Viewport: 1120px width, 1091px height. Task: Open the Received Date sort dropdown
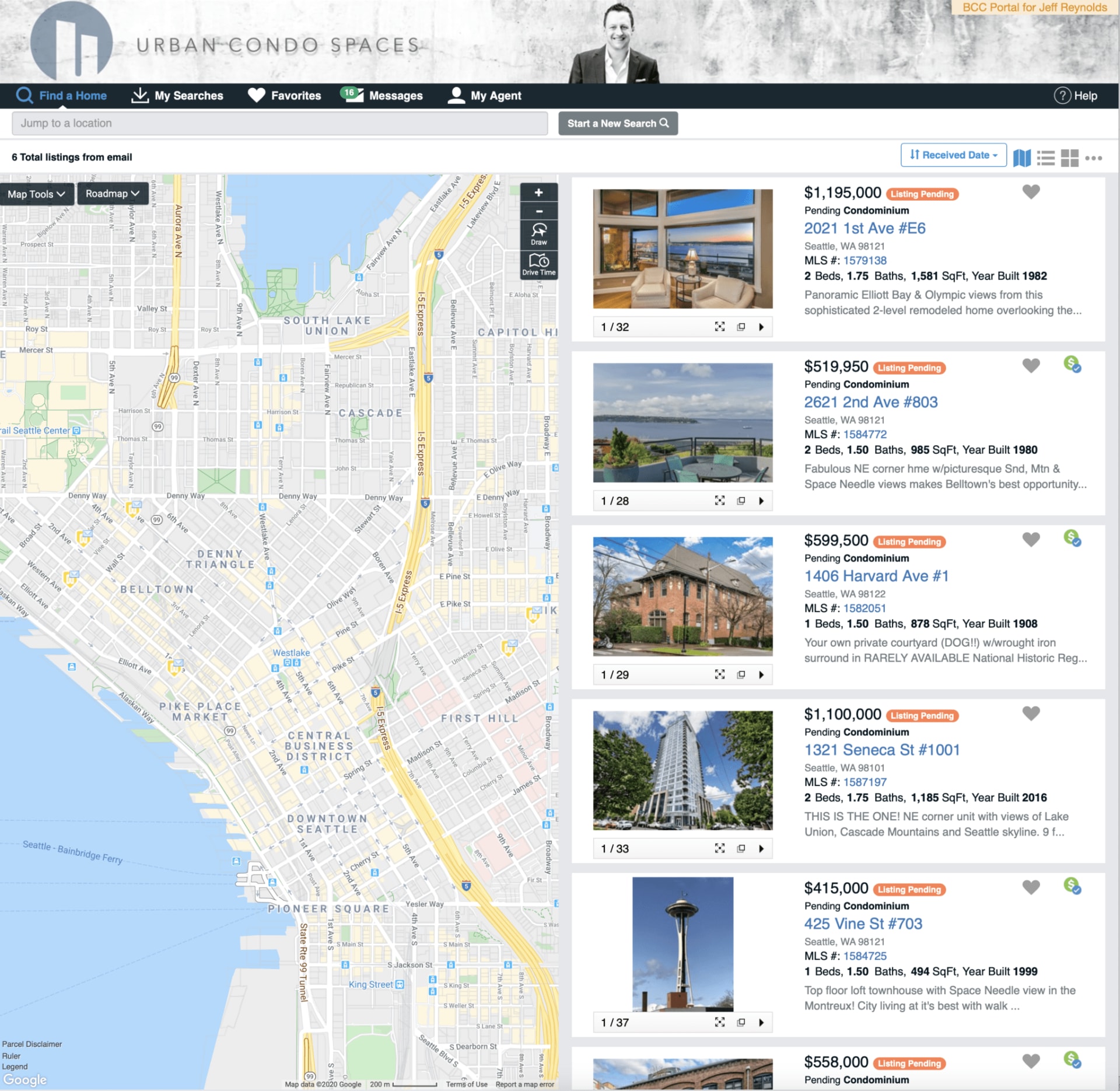[x=953, y=155]
